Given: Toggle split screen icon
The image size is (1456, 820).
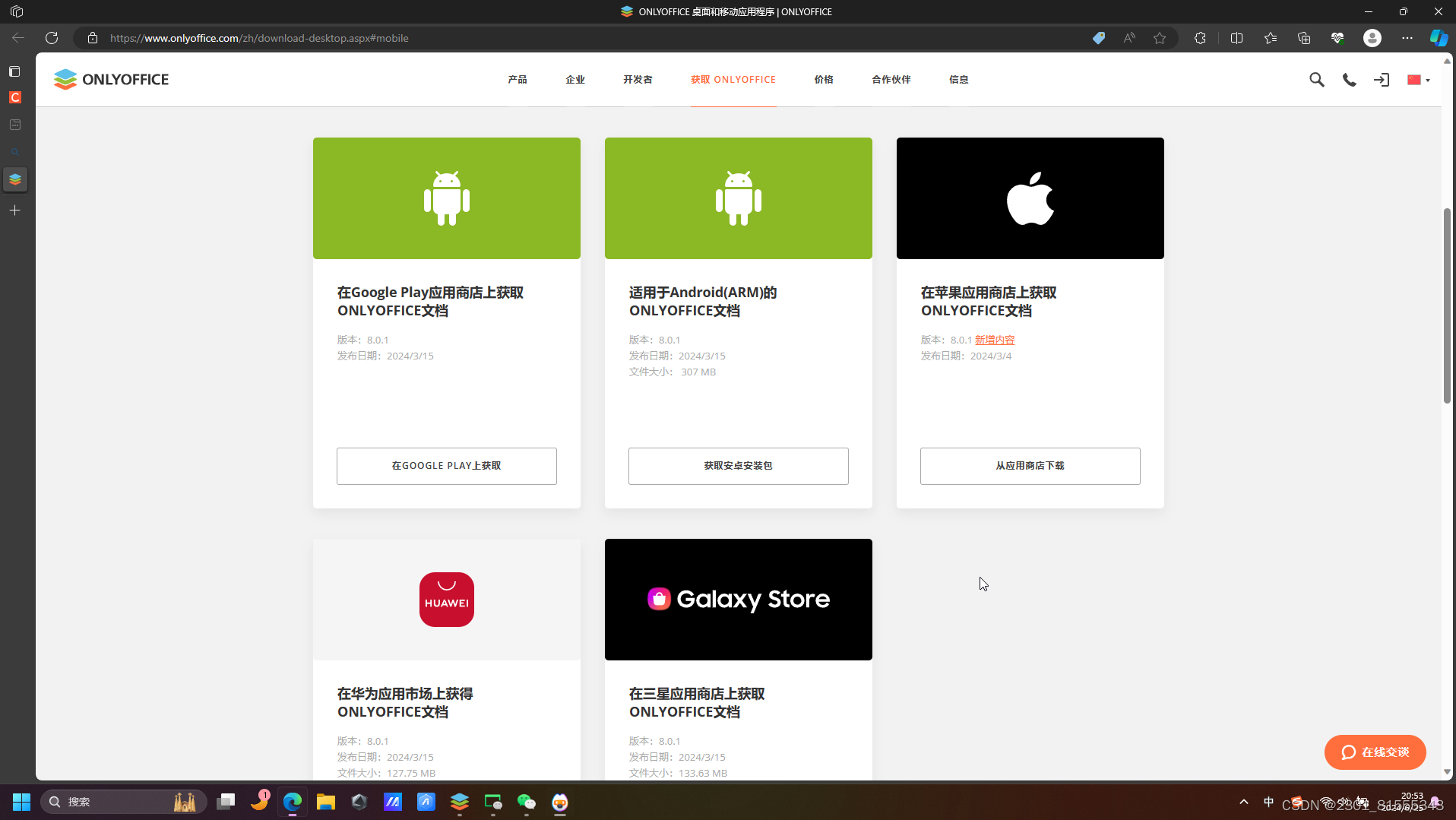Looking at the screenshot, I should click(1236, 38).
